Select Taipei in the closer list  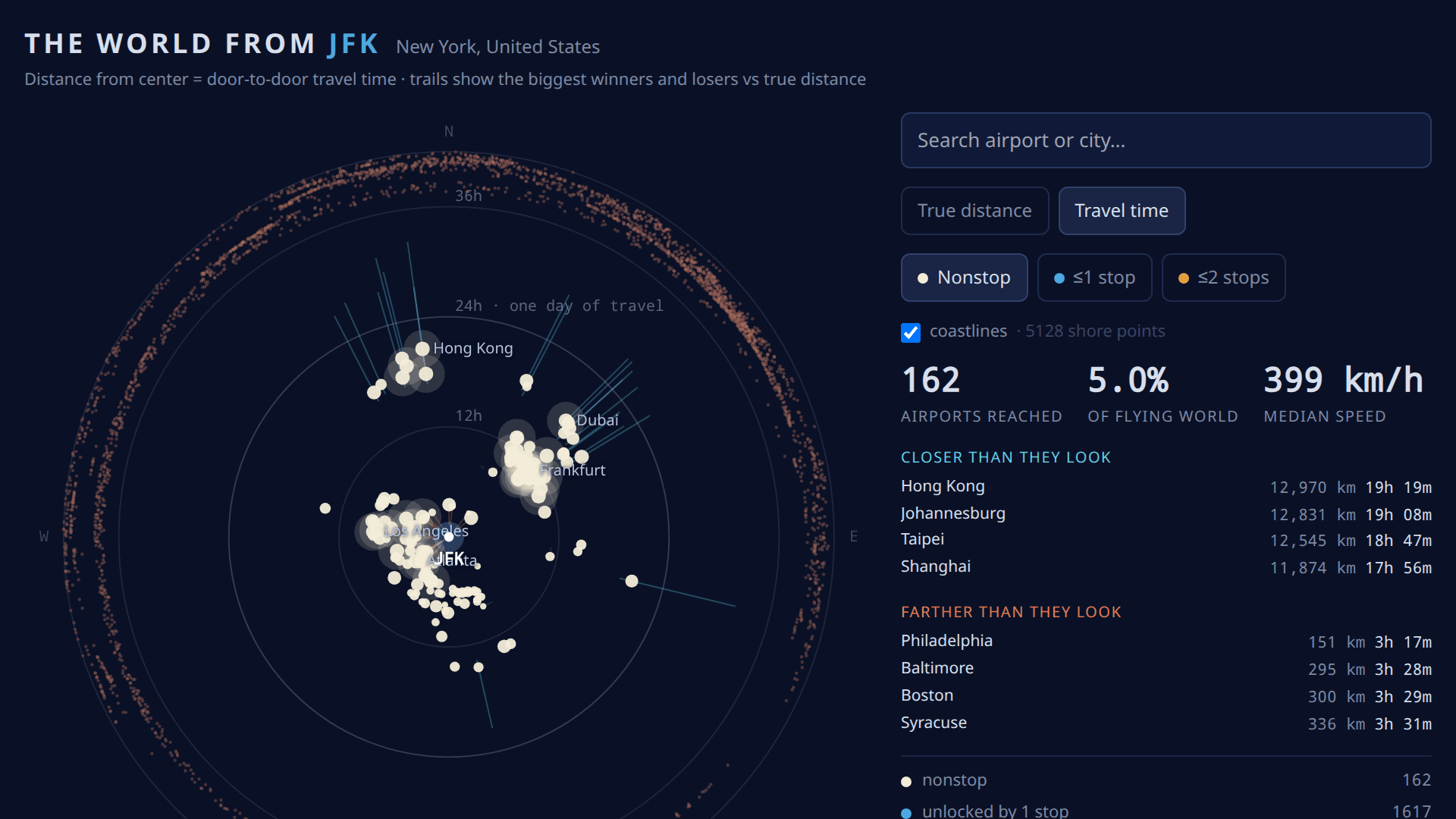point(1166,540)
